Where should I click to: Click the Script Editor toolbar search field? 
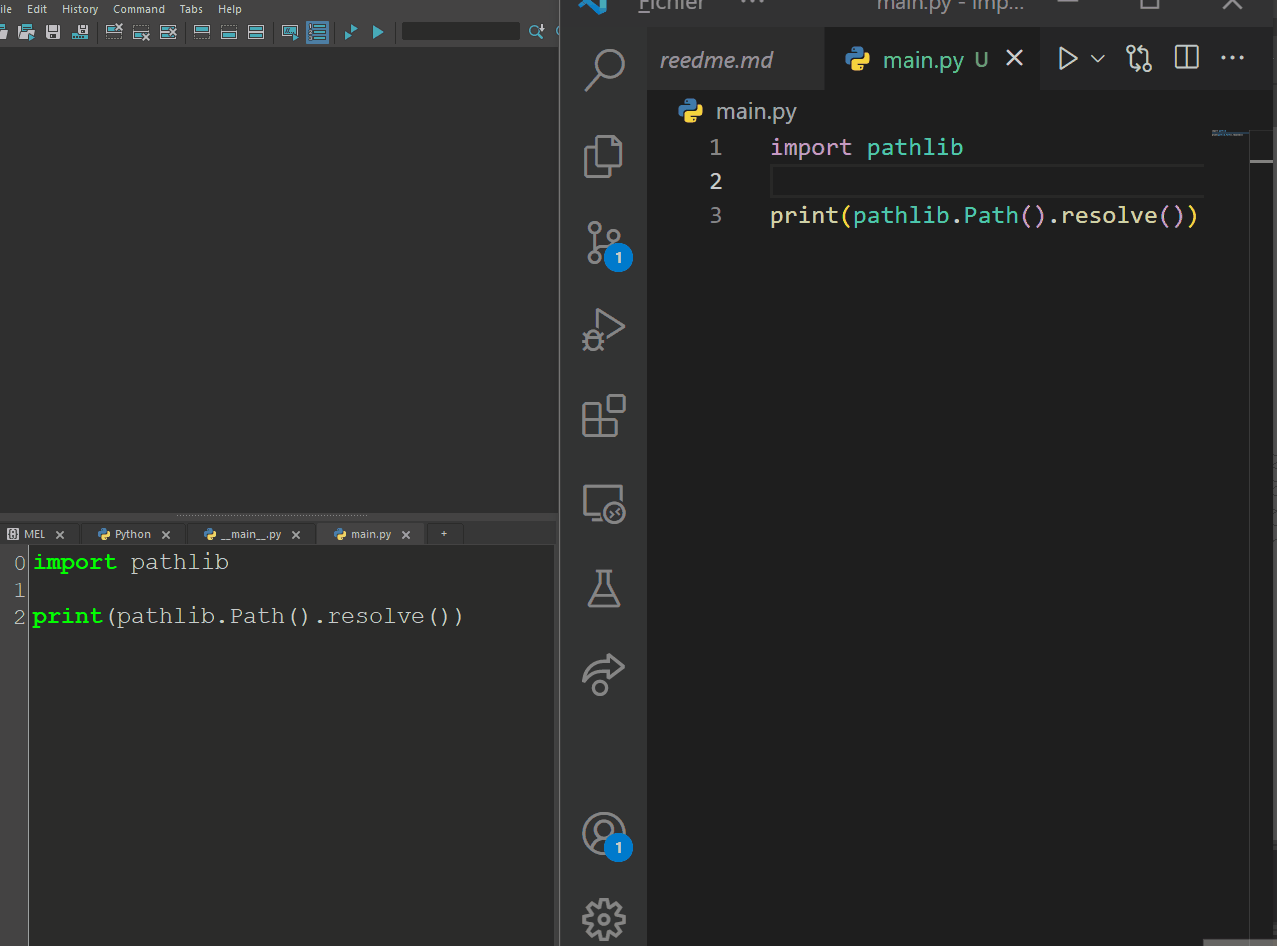[460, 32]
